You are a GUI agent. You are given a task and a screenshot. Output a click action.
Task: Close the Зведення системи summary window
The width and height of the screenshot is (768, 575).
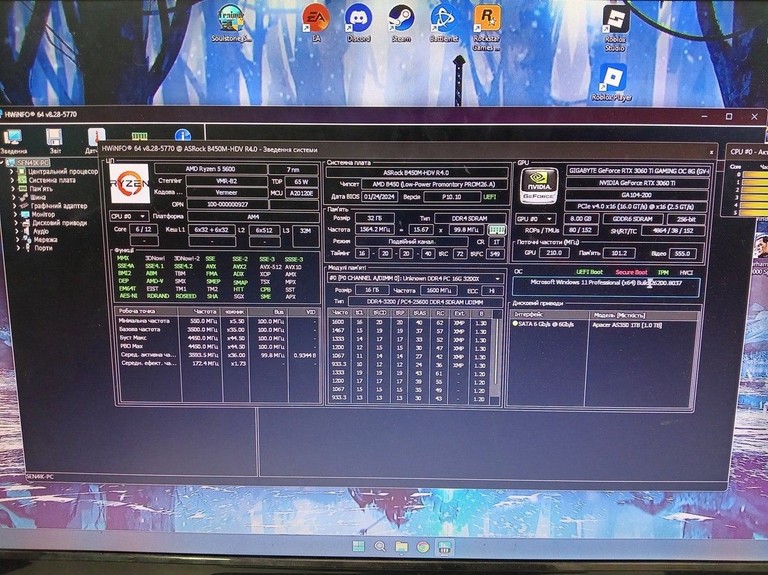pyautogui.click(x=712, y=152)
